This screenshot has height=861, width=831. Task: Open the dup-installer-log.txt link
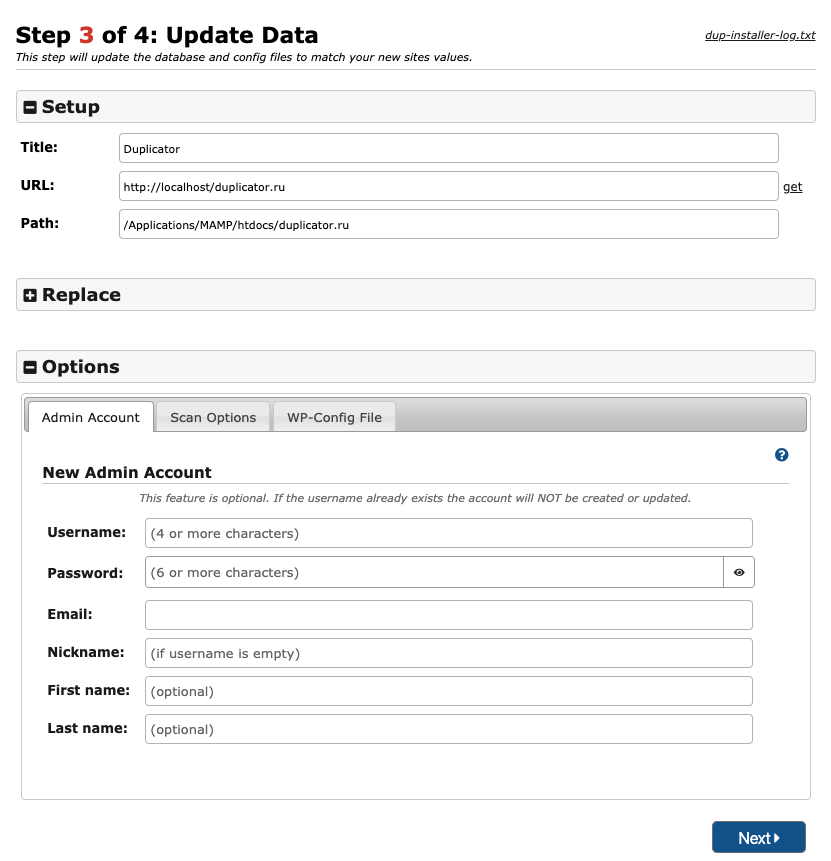(x=760, y=36)
